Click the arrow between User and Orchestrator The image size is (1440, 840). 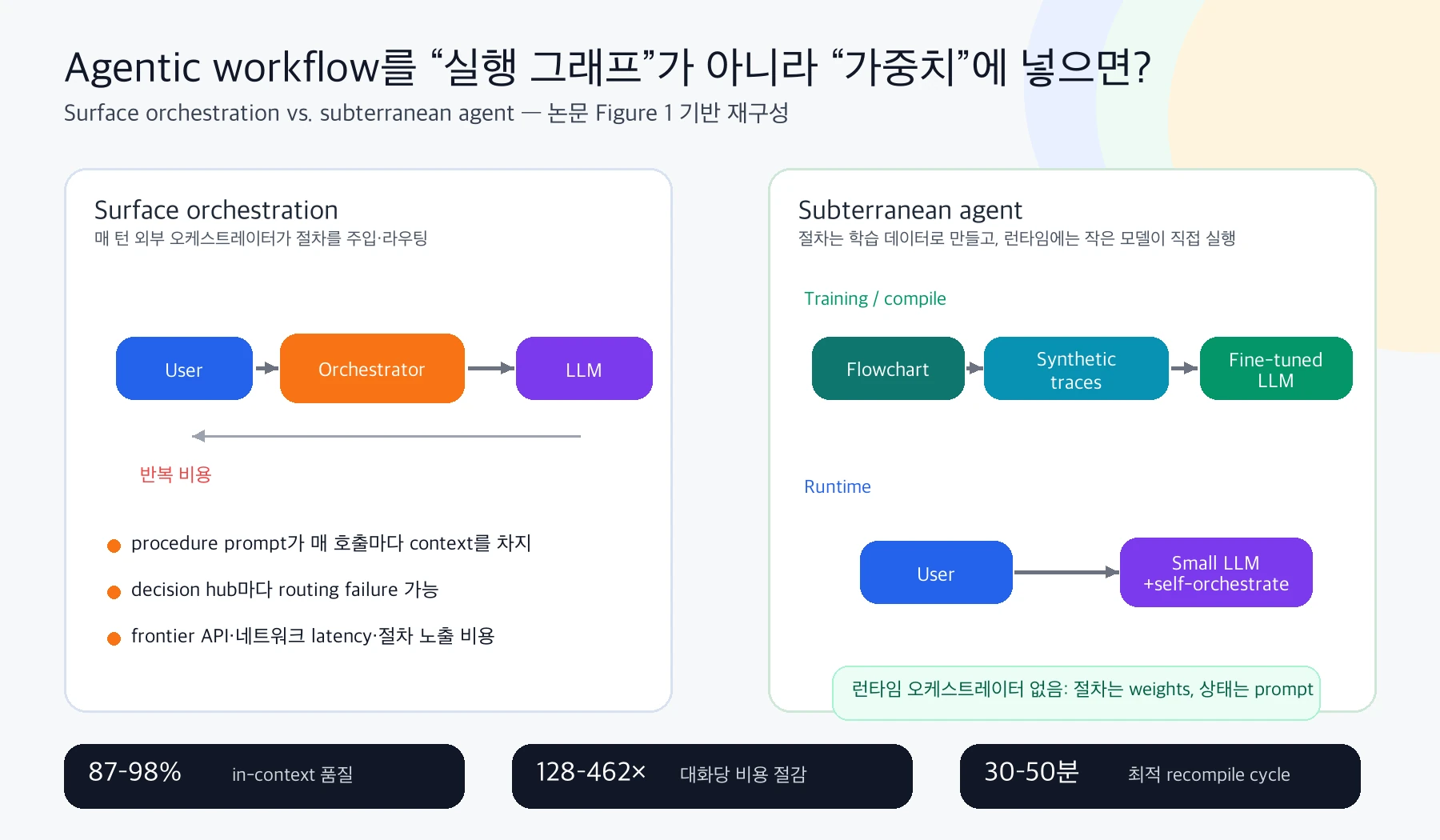[x=266, y=368]
